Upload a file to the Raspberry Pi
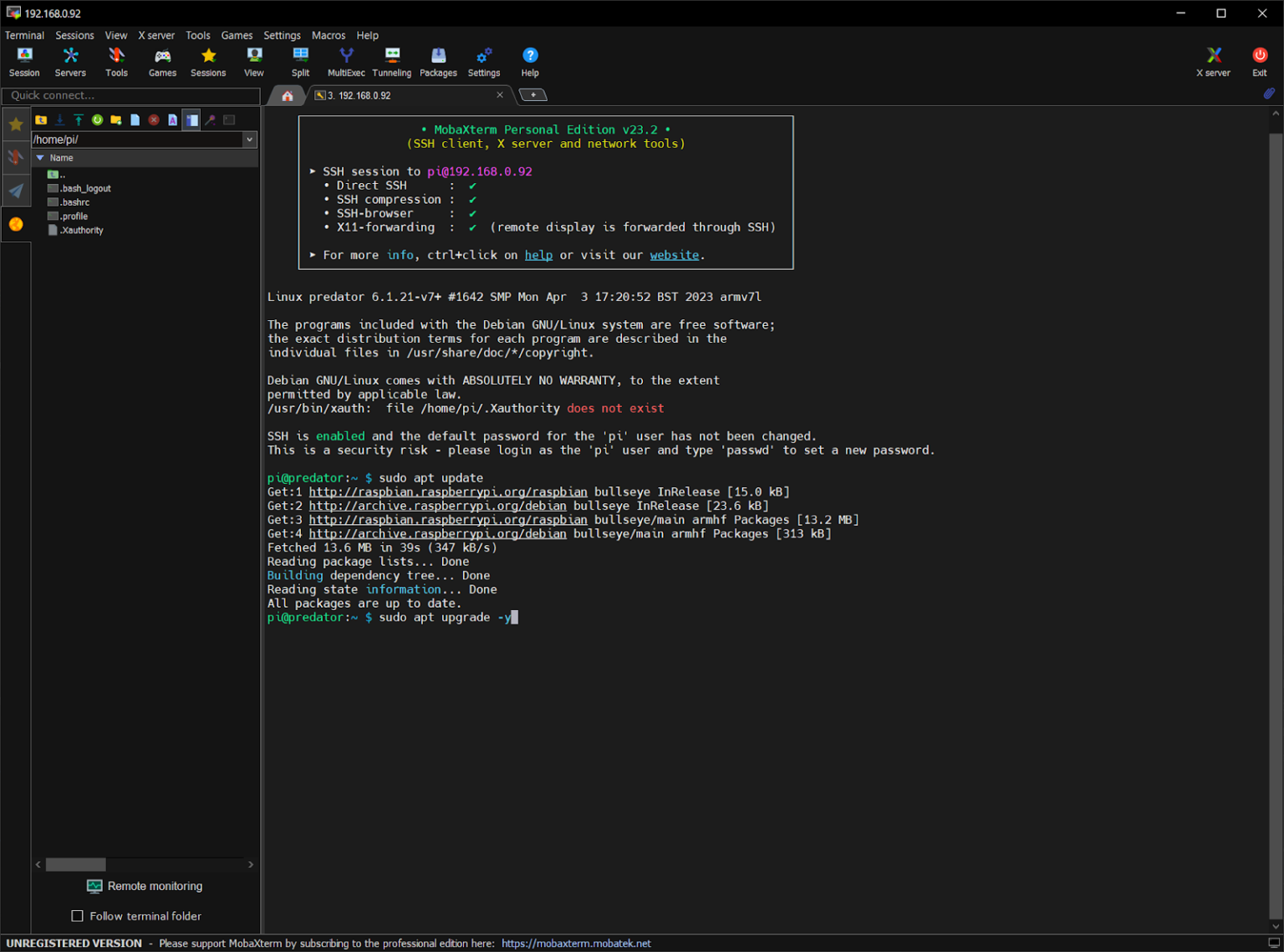This screenshot has height=952, width=1284. (x=78, y=120)
